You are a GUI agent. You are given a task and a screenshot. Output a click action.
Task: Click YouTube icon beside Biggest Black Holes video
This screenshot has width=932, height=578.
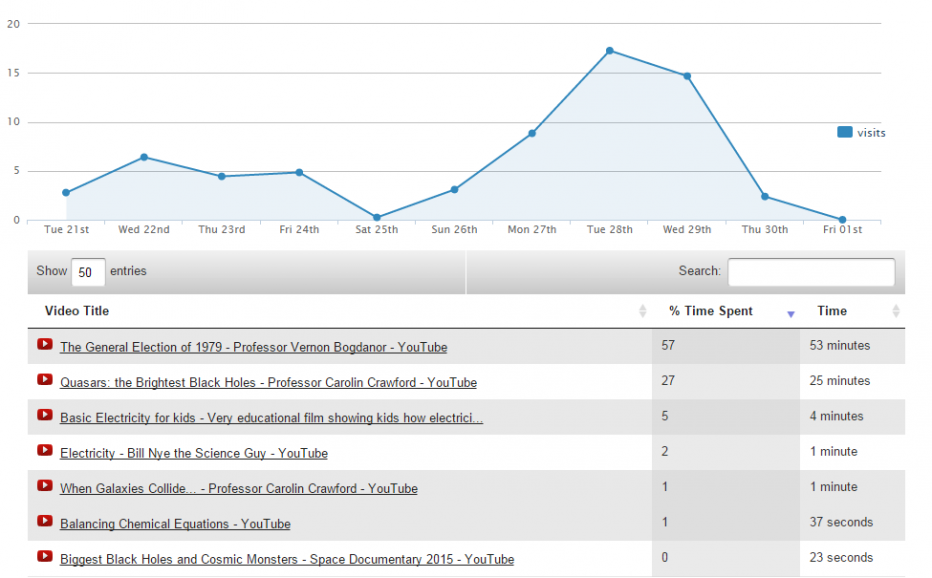coord(45,556)
